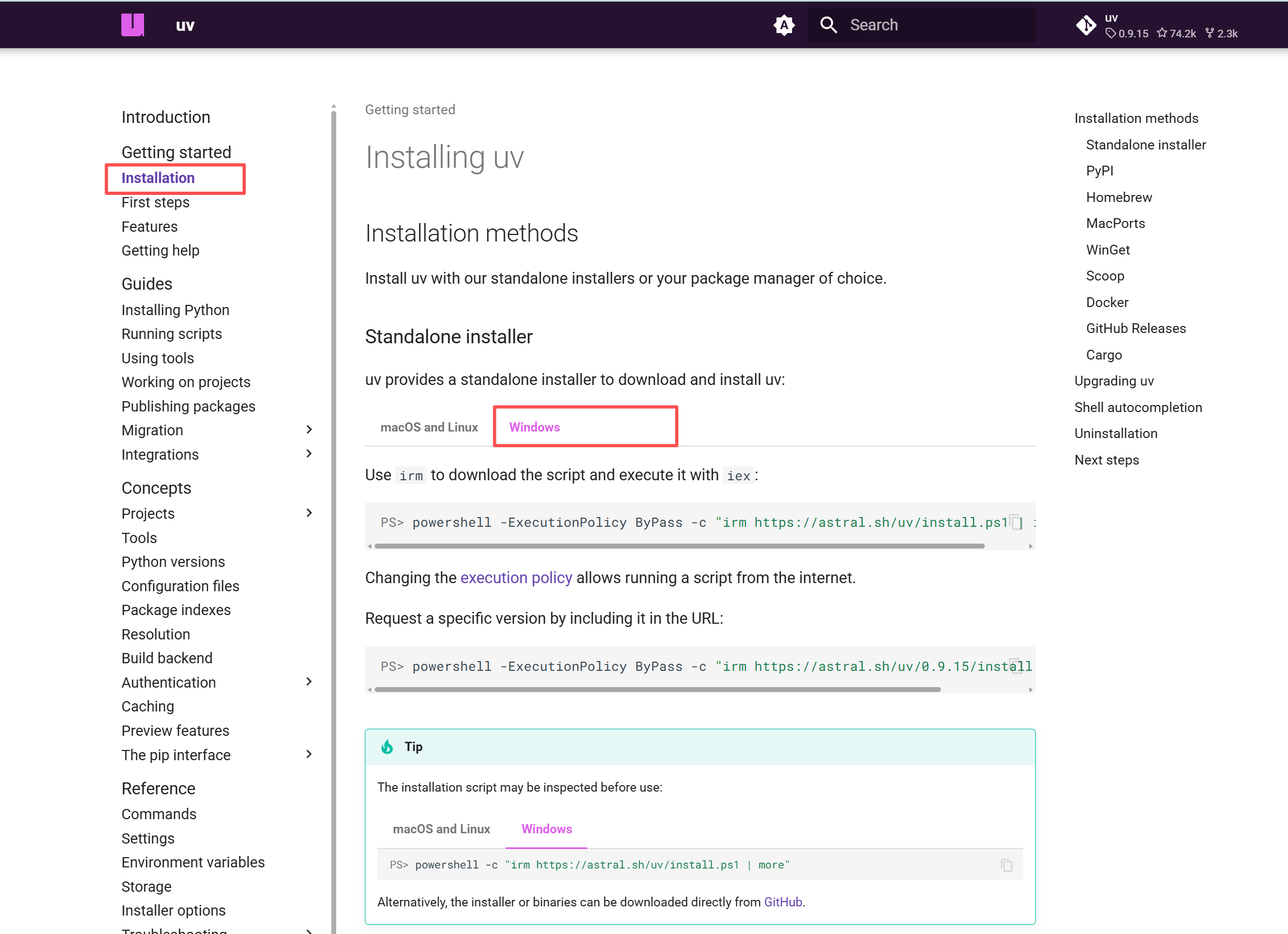Expand The pip interface section
The height and width of the screenshot is (934, 1288).
coord(309,754)
